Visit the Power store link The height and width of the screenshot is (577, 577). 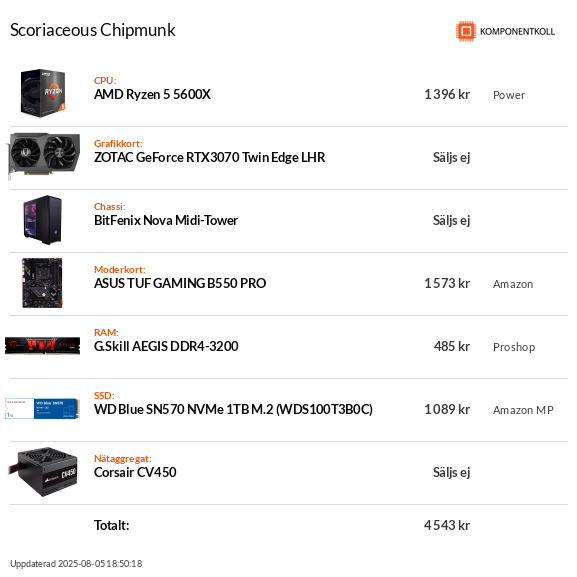click(509, 95)
